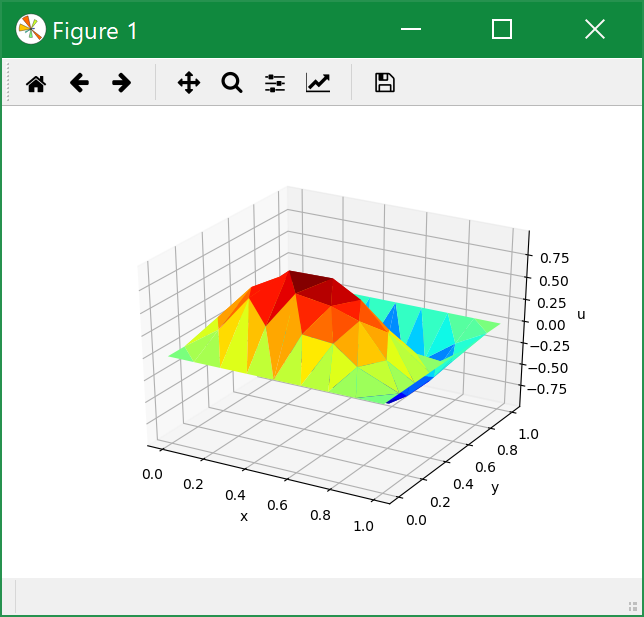This screenshot has width=644, height=617.
Task: Maximize the Figure 1 window
Action: point(502,30)
